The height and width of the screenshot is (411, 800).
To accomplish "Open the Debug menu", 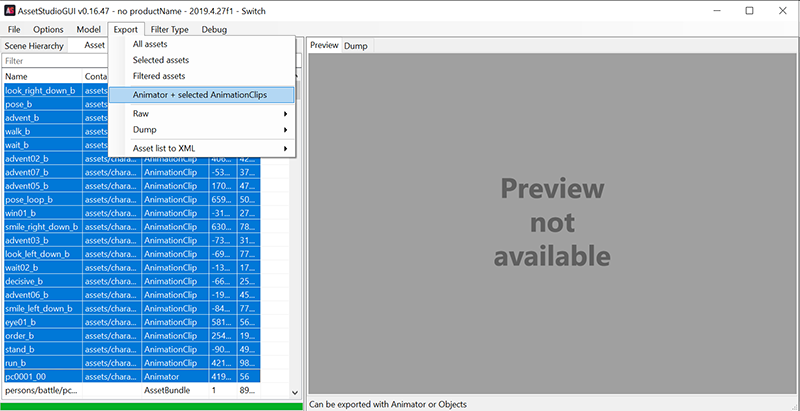I will tap(214, 30).
